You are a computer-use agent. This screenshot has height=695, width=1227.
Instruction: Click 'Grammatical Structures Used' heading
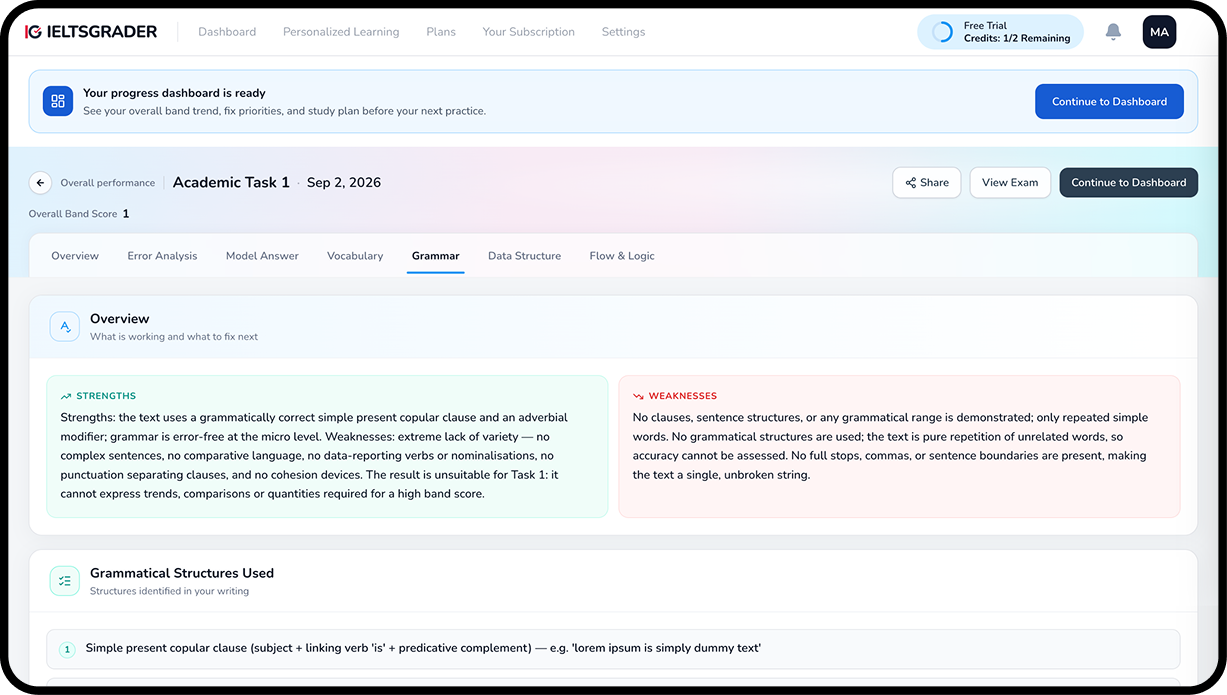182,573
